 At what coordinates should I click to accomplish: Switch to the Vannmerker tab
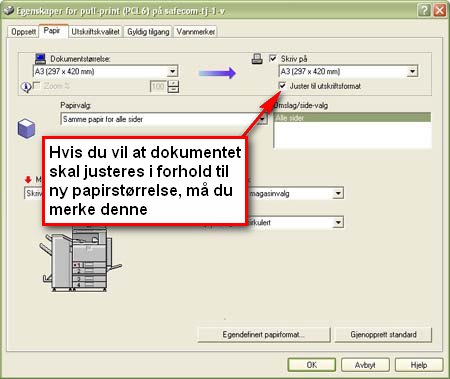coord(196,32)
